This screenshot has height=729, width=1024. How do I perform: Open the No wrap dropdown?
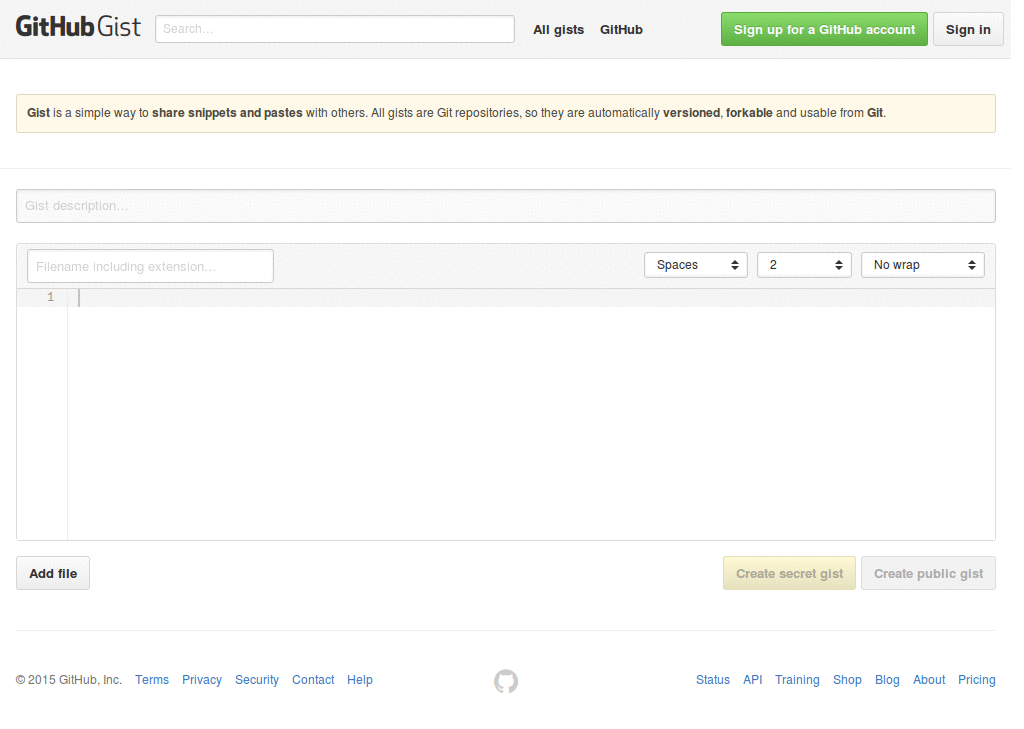pos(922,265)
